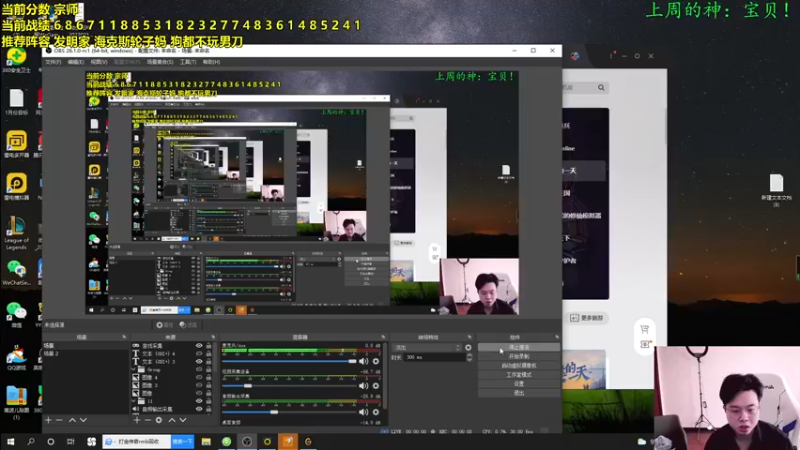Toggle lock on game capture source
This screenshot has height=450, width=800.
coord(208,345)
